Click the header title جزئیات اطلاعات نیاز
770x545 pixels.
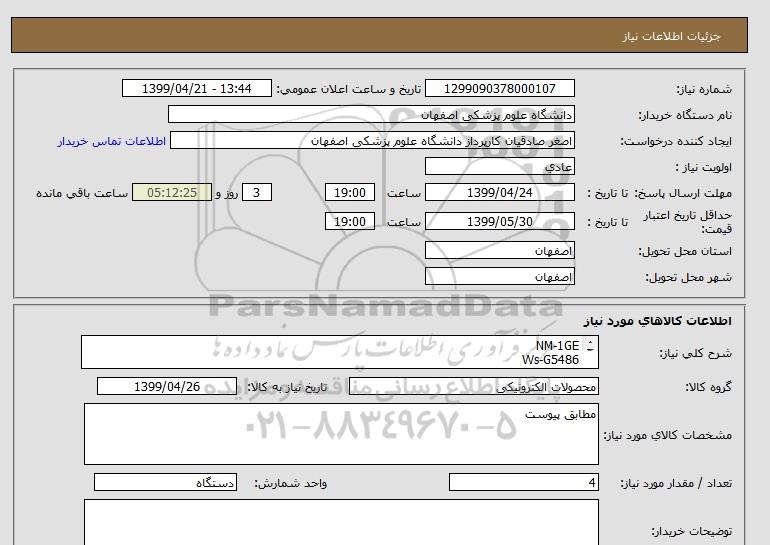(671, 36)
